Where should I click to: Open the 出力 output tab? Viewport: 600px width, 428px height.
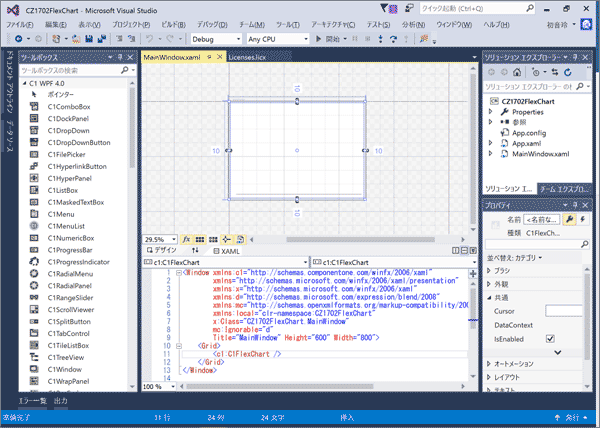61,400
